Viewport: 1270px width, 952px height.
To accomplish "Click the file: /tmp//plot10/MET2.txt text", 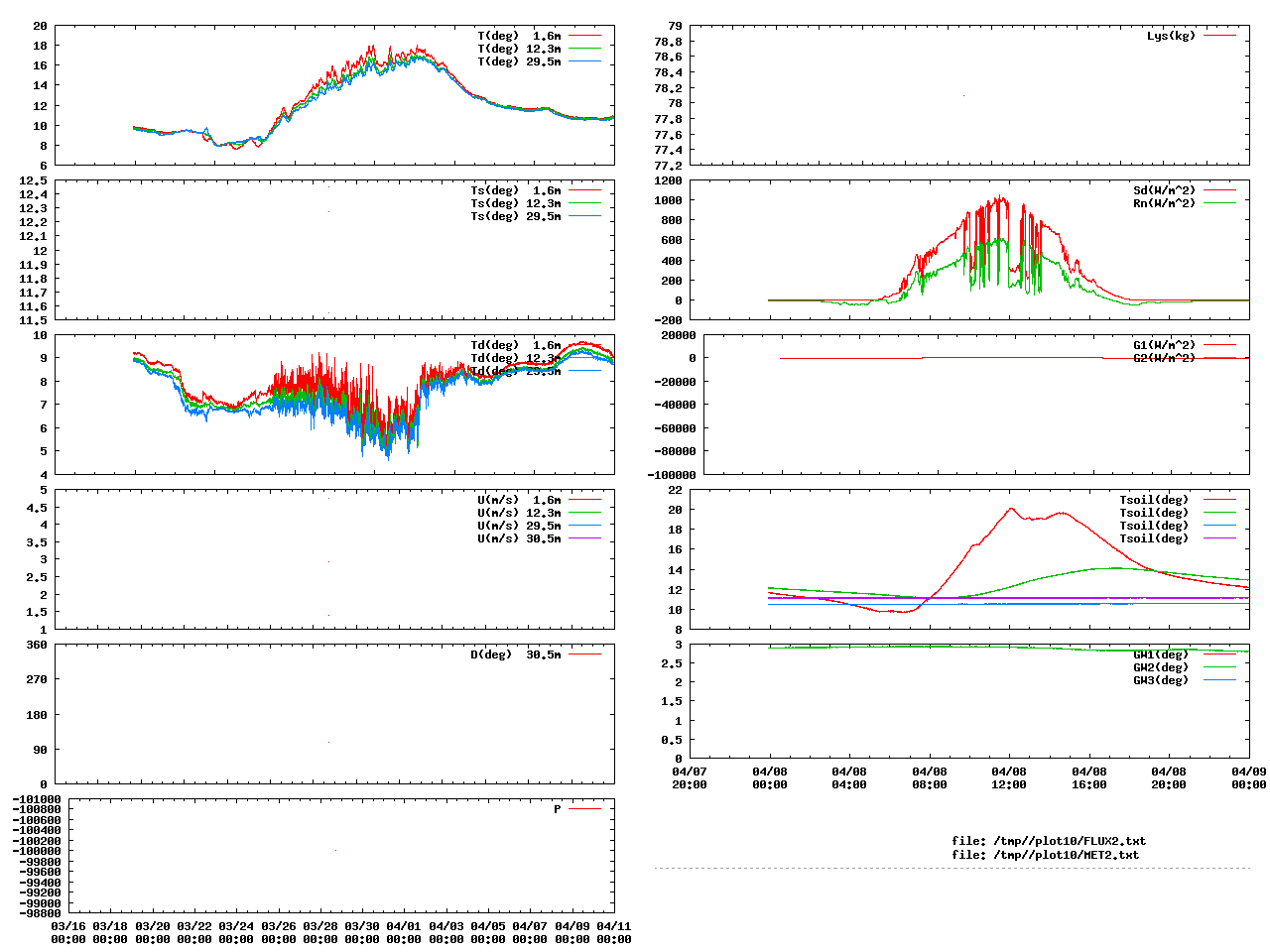I will coord(1046,854).
